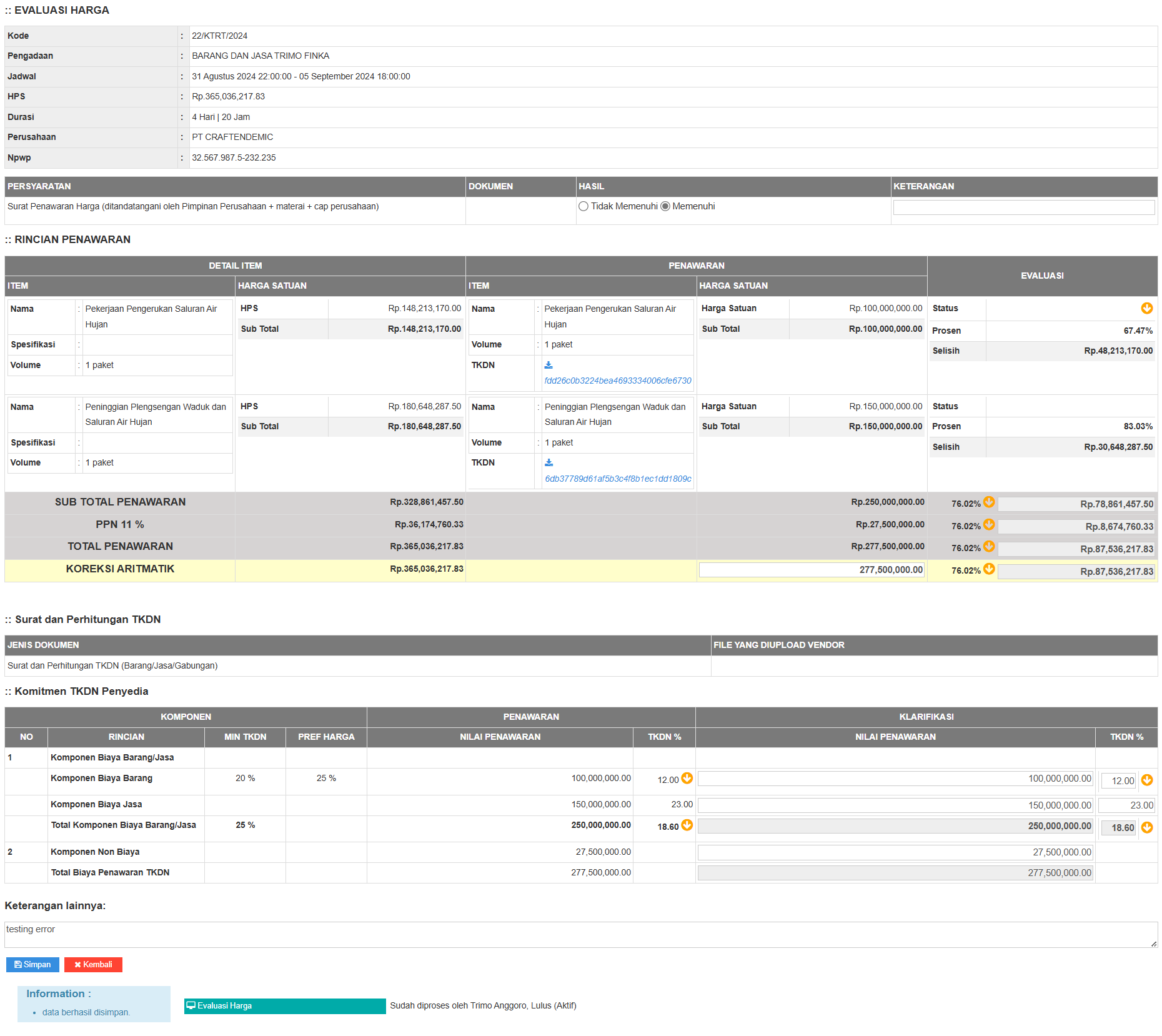This screenshot has height=1036, width=1162.
Task: Focus the Keterangan input field in requirements table
Action: click(1023, 207)
